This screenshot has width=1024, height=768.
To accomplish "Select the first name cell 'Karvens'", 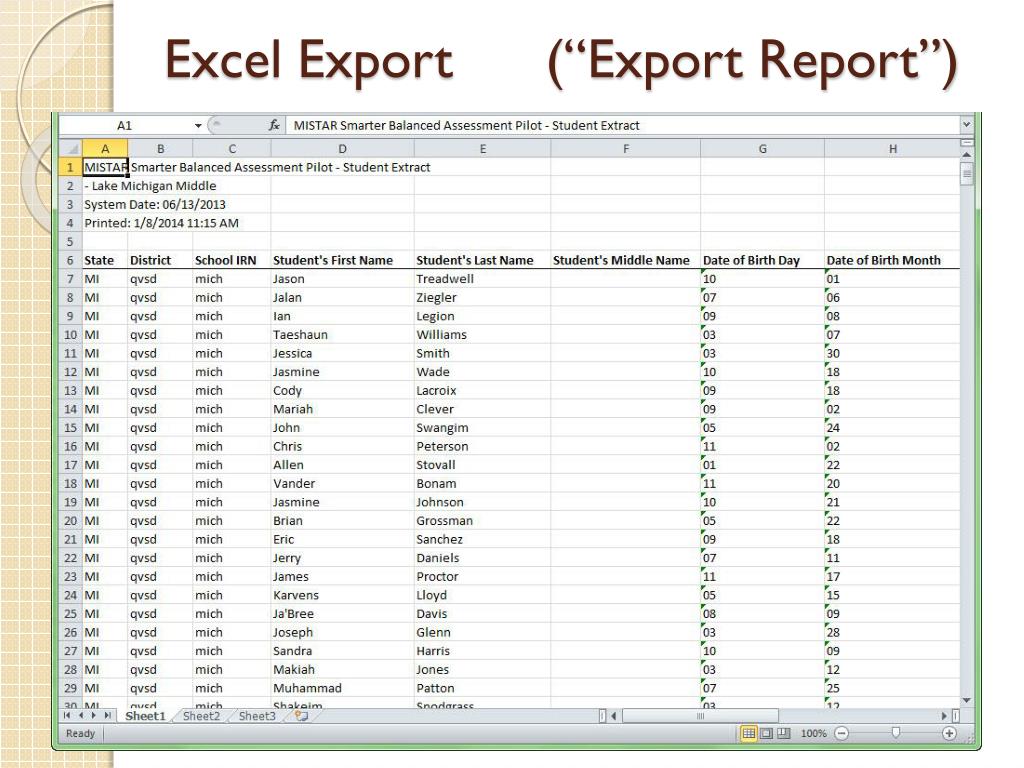I will (x=342, y=595).
